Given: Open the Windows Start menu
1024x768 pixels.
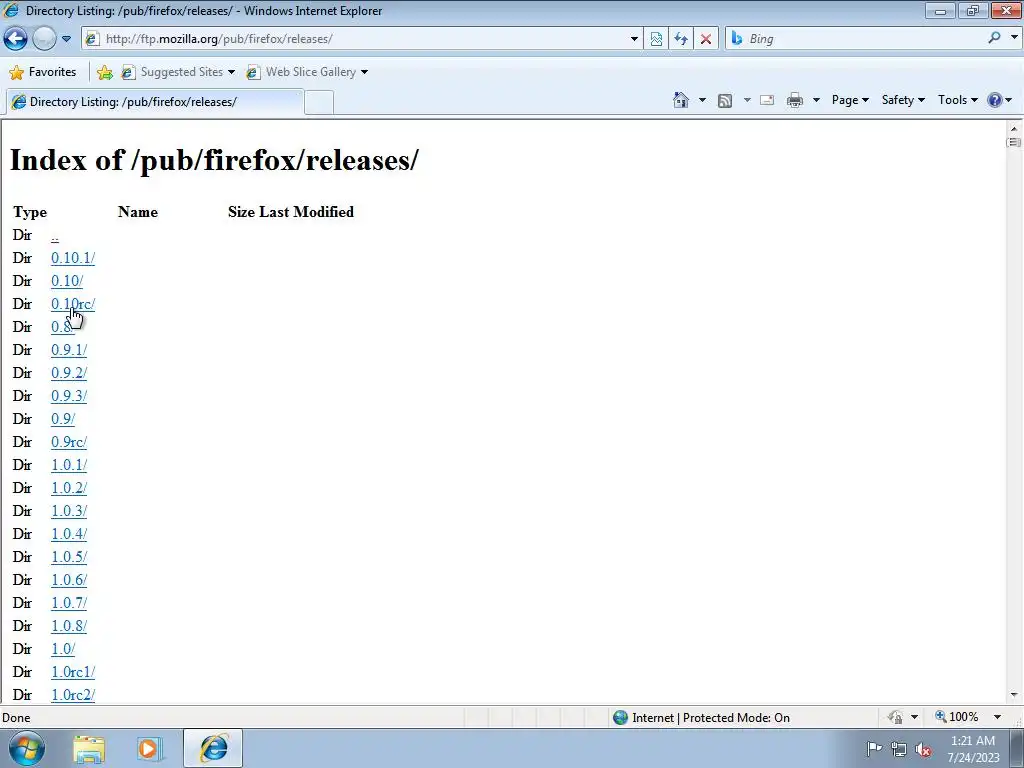Looking at the screenshot, I should 27,748.
